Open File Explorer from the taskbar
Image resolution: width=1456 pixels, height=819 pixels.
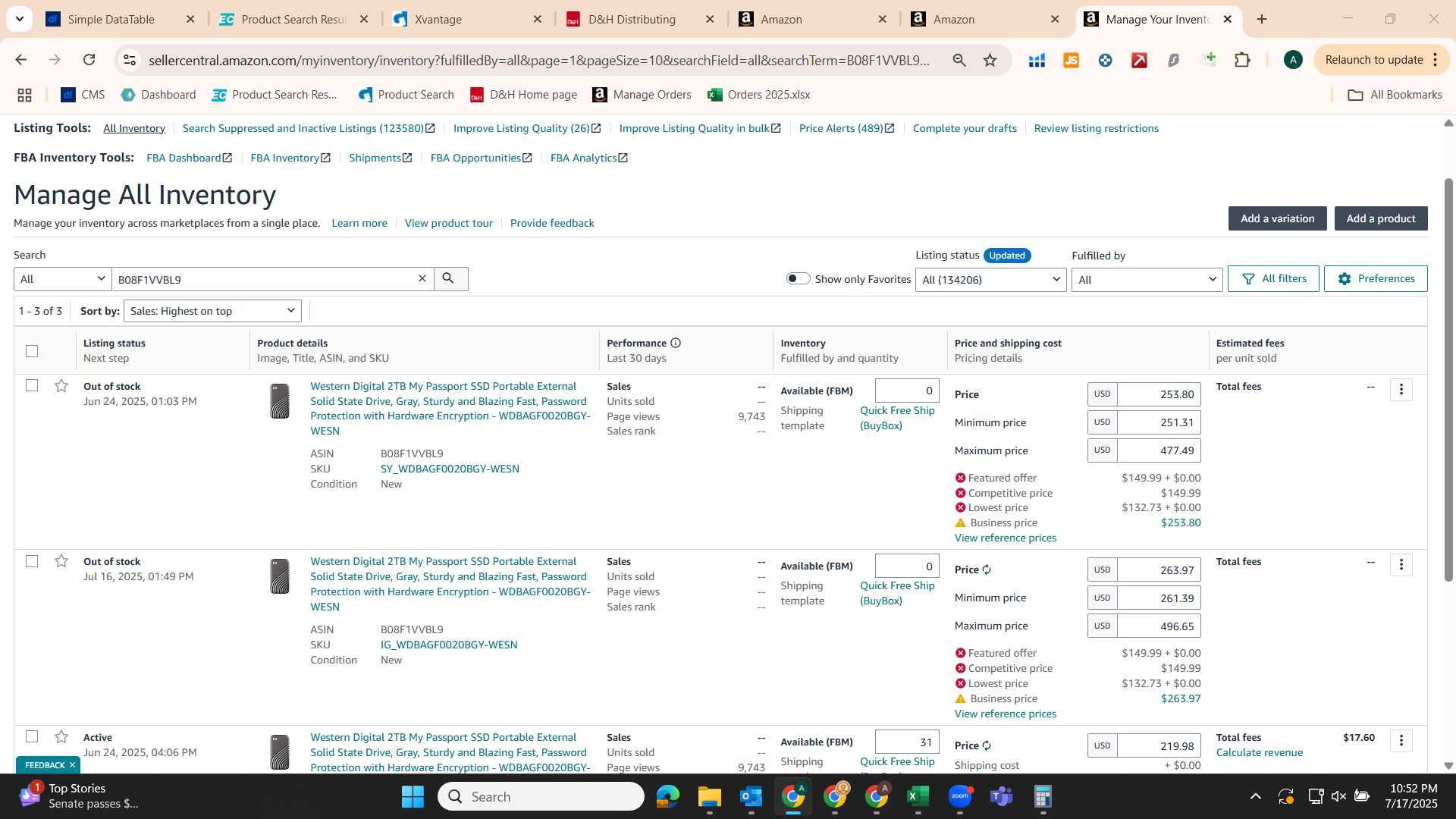coord(710,796)
